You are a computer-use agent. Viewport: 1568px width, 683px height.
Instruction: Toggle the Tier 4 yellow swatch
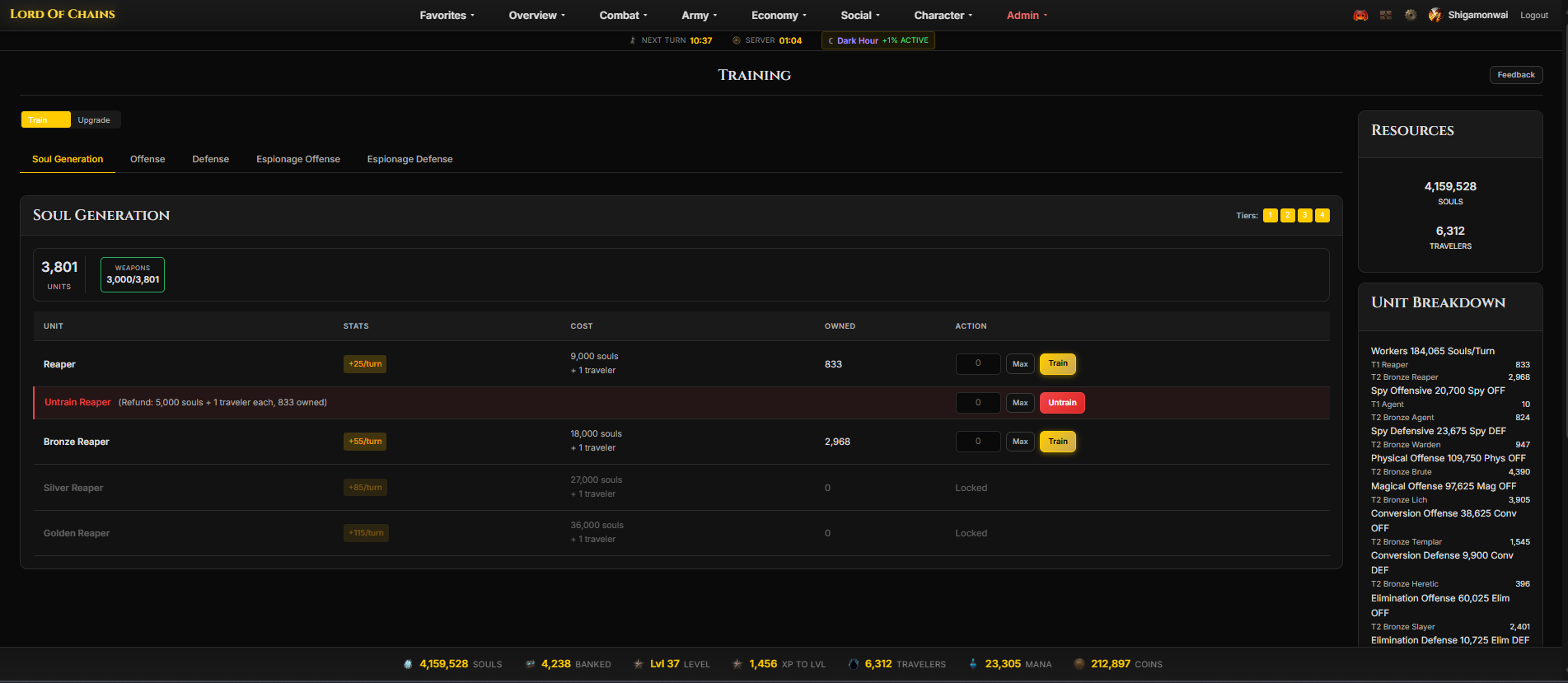point(1322,215)
